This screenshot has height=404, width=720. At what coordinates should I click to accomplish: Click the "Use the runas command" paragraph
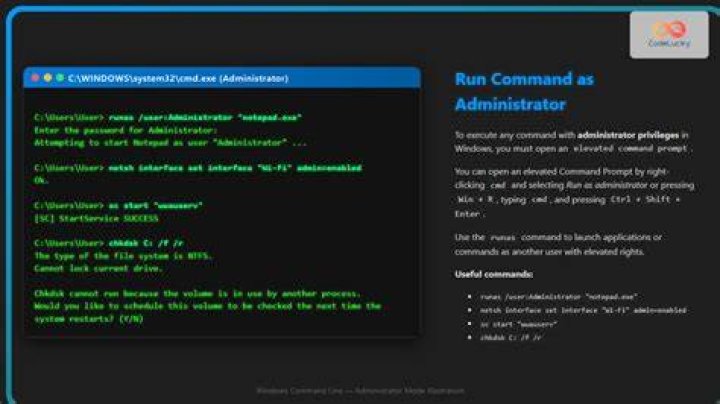558,244
